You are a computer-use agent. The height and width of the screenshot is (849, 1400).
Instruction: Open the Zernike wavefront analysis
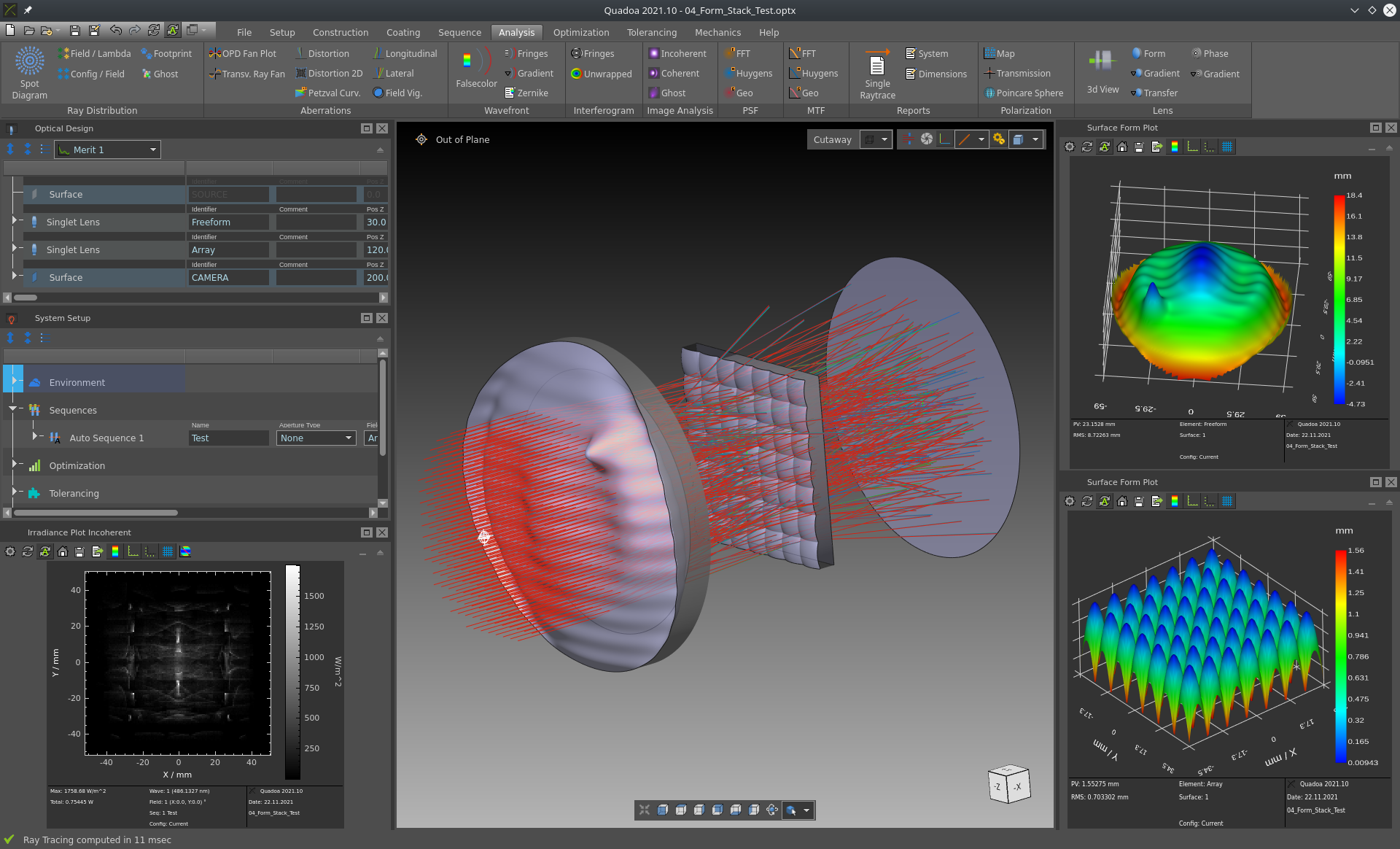point(526,93)
